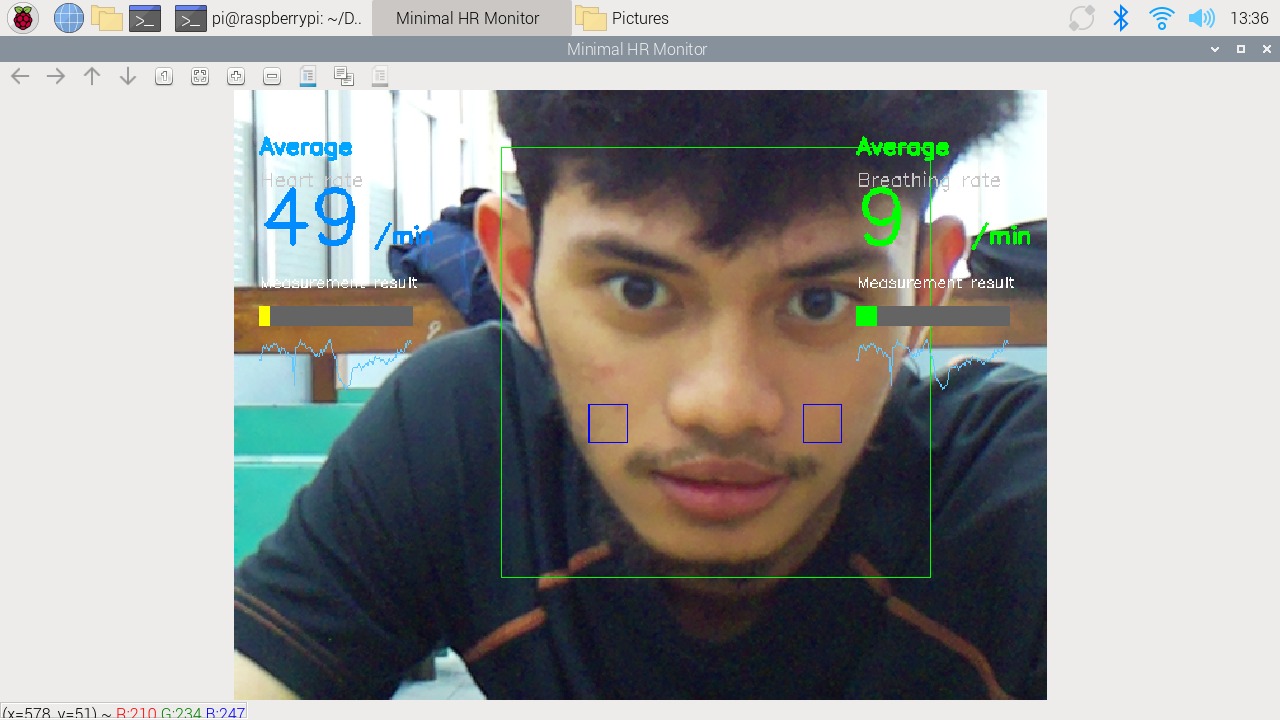The image size is (1280, 720).
Task: Pan the image up with the up arrow
Action: click(x=92, y=76)
